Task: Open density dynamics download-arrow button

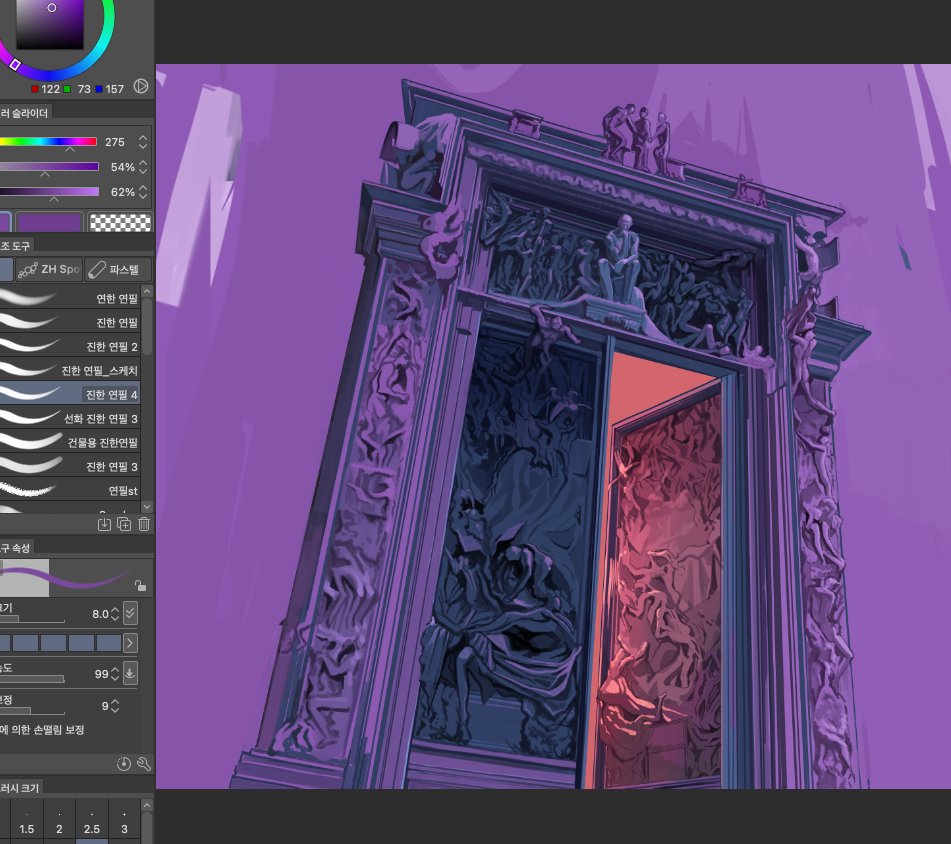Action: click(x=130, y=673)
